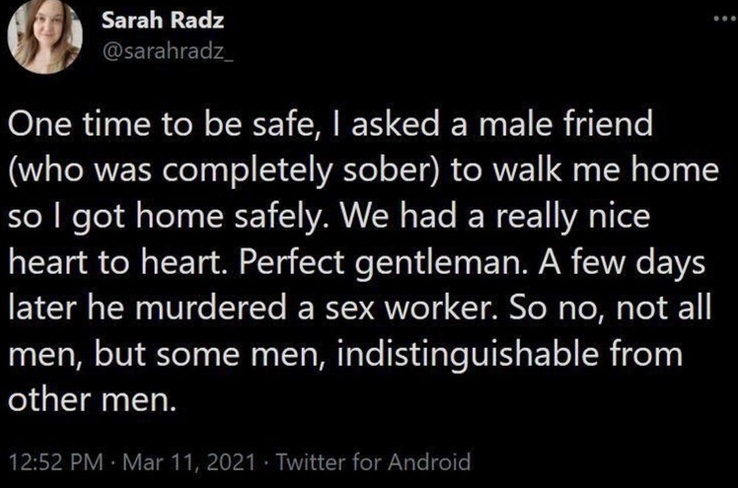The image size is (738, 488).
Task: Open Sarah Radz's profile picture
Action: [x=45, y=37]
